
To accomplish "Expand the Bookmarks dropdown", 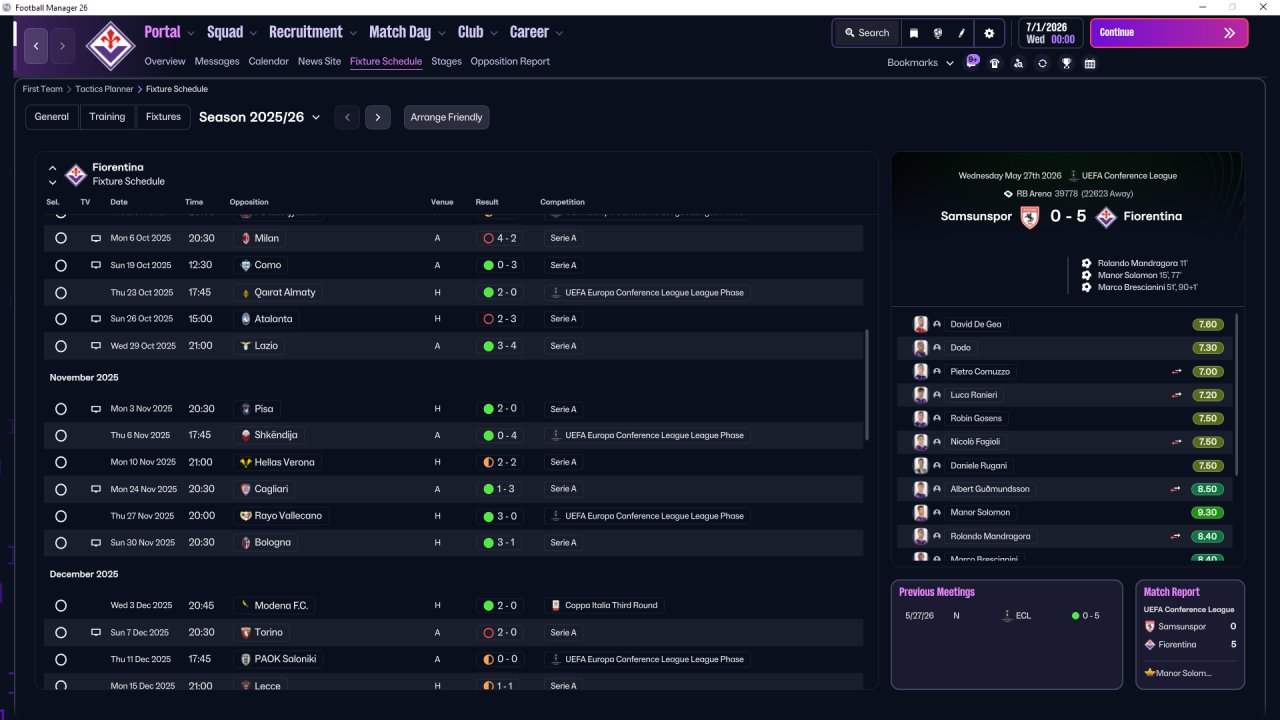I will coord(920,63).
